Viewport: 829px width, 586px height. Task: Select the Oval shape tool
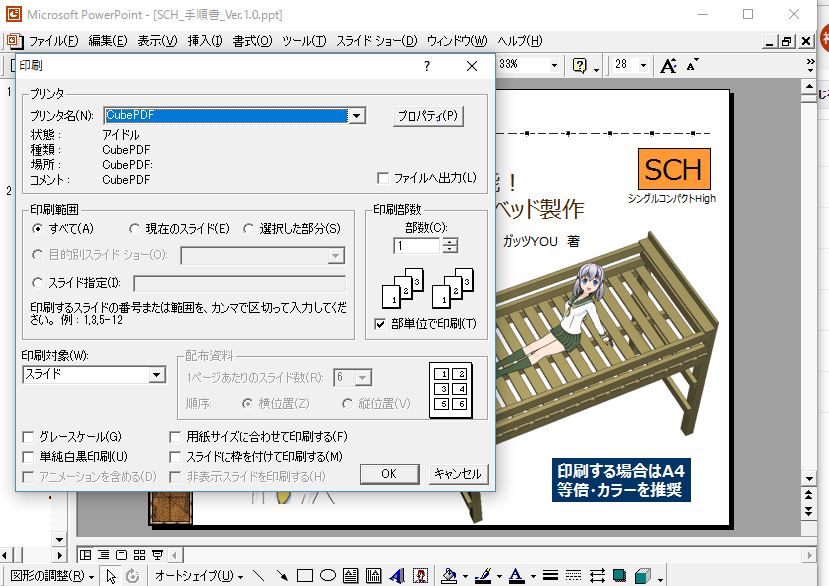(x=328, y=575)
